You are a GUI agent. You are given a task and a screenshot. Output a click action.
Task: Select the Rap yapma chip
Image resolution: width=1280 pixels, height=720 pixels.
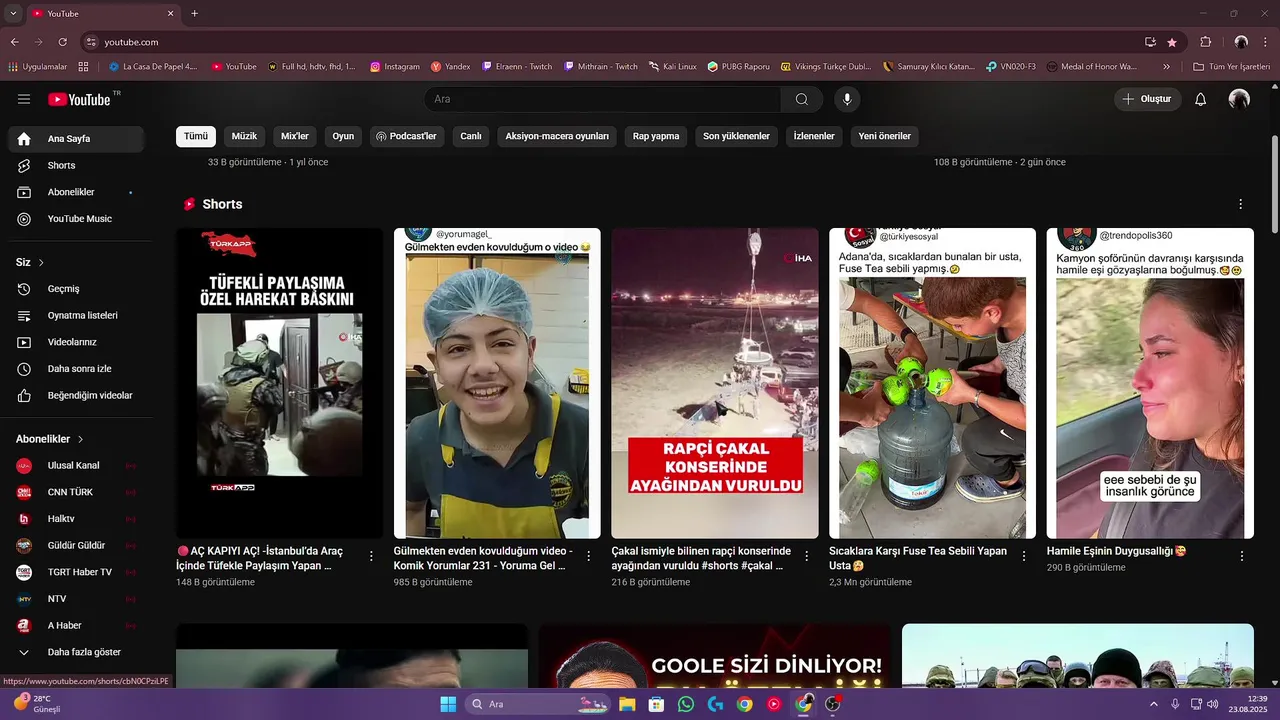click(656, 136)
